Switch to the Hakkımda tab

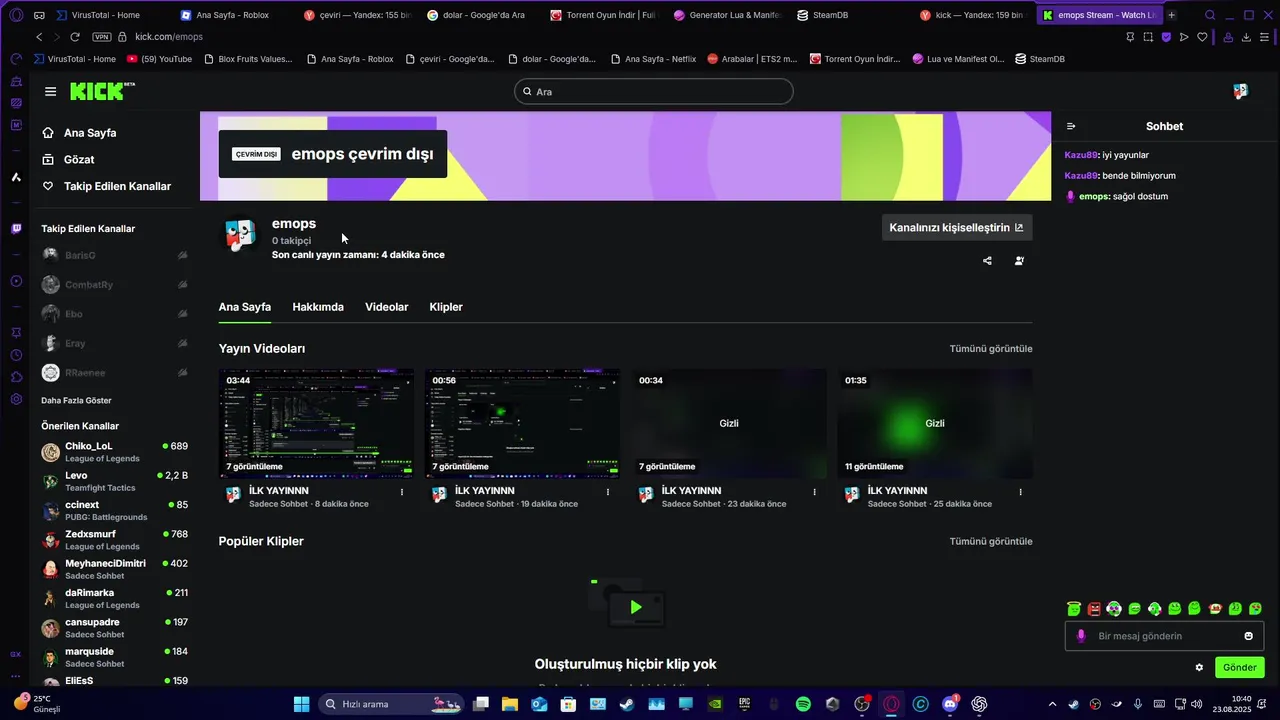pyautogui.click(x=318, y=307)
